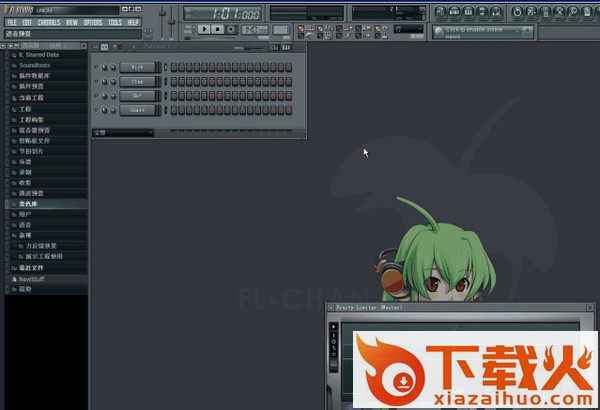
Task: Open the Clap channel settings
Action: 137,82
